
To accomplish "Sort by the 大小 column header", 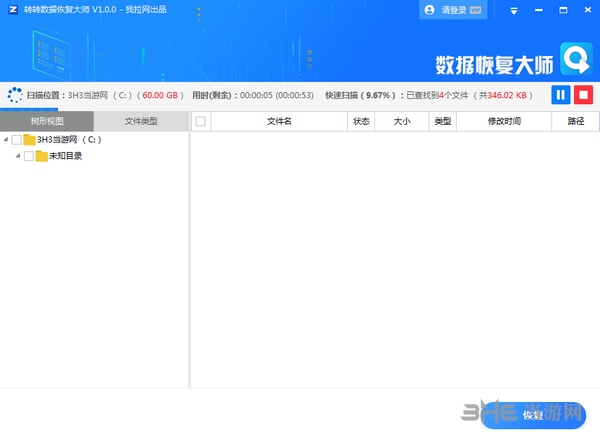I will click(x=402, y=121).
